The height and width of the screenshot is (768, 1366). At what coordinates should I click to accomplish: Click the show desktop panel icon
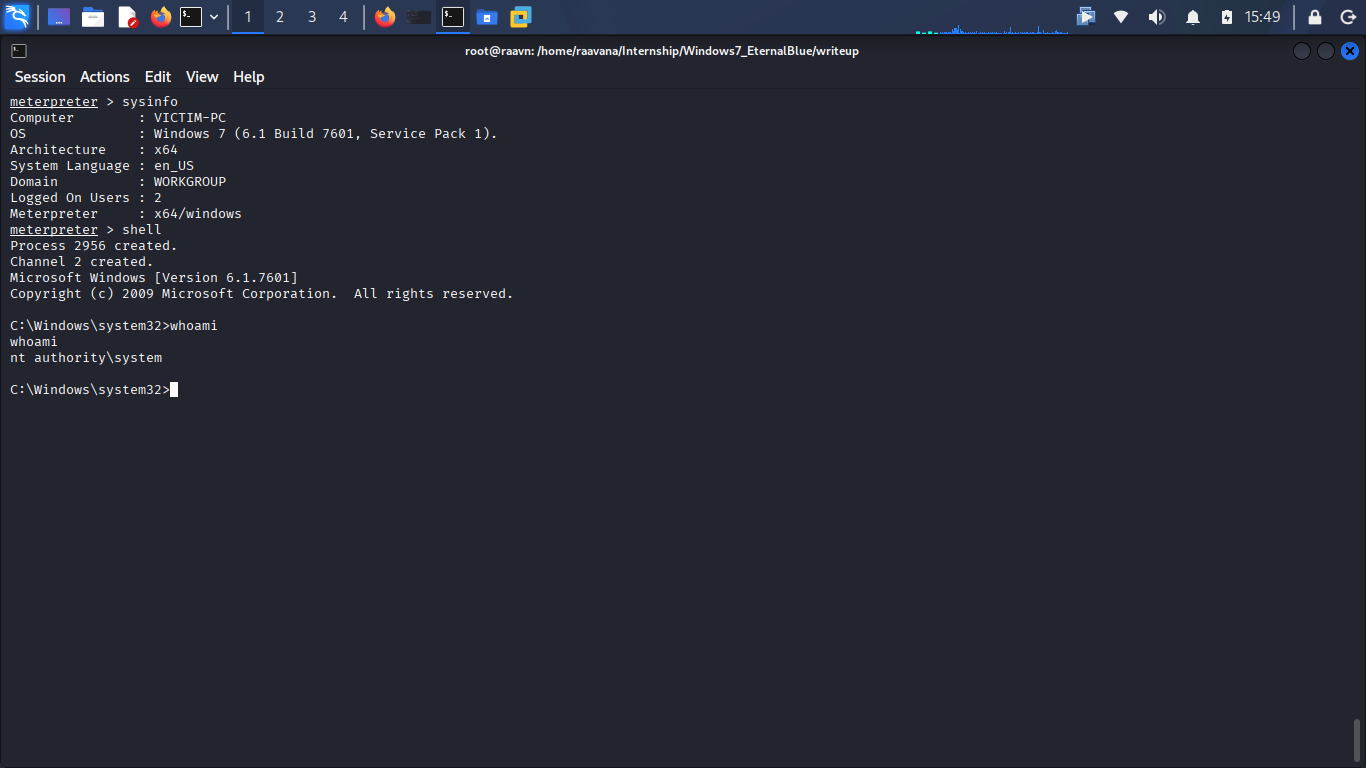pyautogui.click(x=59, y=17)
